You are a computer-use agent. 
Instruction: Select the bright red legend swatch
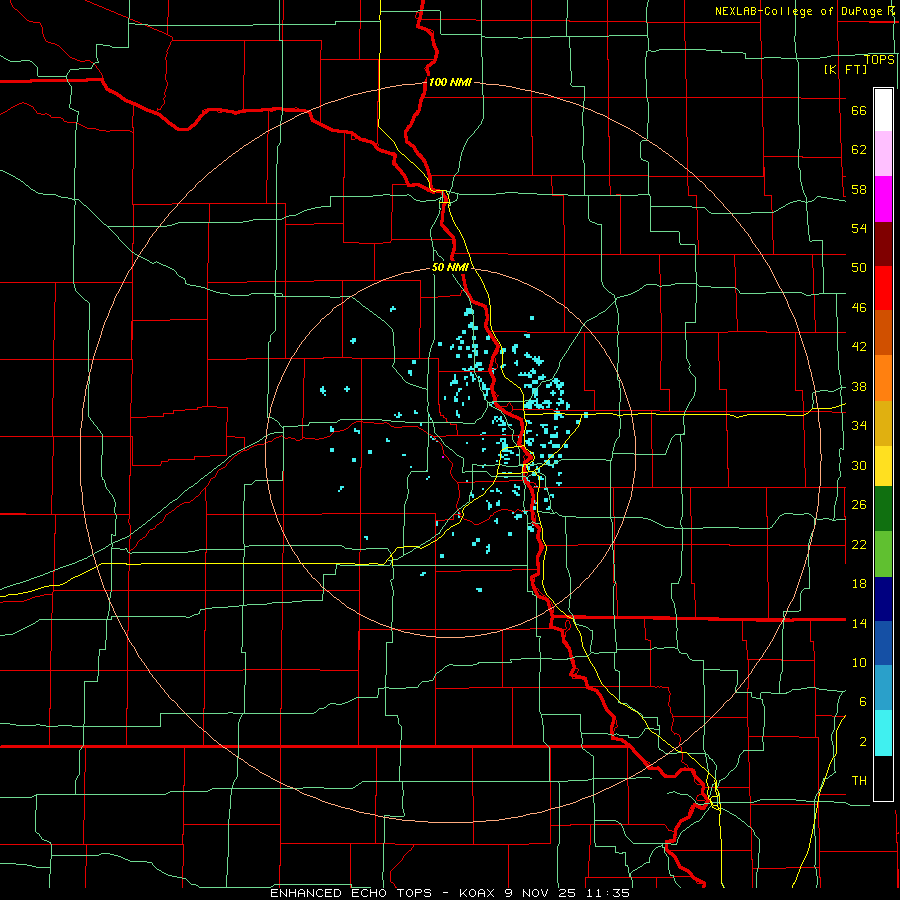(883, 288)
